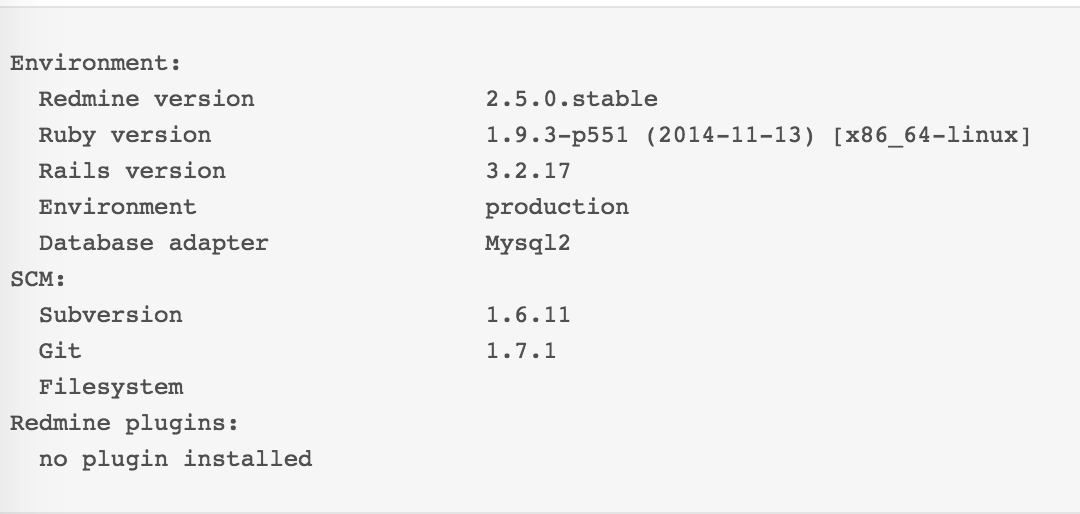Select the Subversion label
Viewport: 1080px width, 514px height.
click(x=110, y=315)
